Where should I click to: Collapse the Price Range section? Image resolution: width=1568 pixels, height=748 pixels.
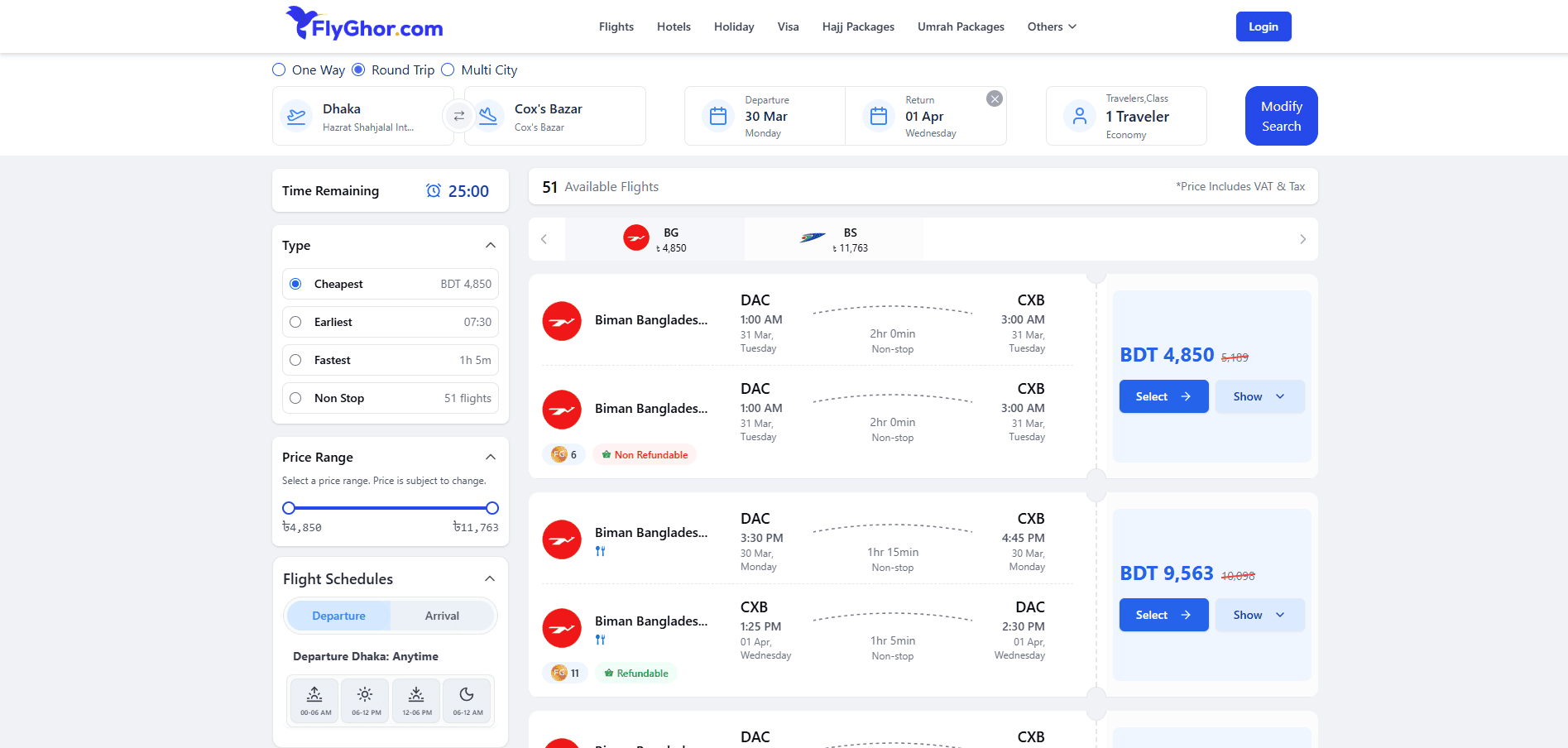pyautogui.click(x=491, y=457)
